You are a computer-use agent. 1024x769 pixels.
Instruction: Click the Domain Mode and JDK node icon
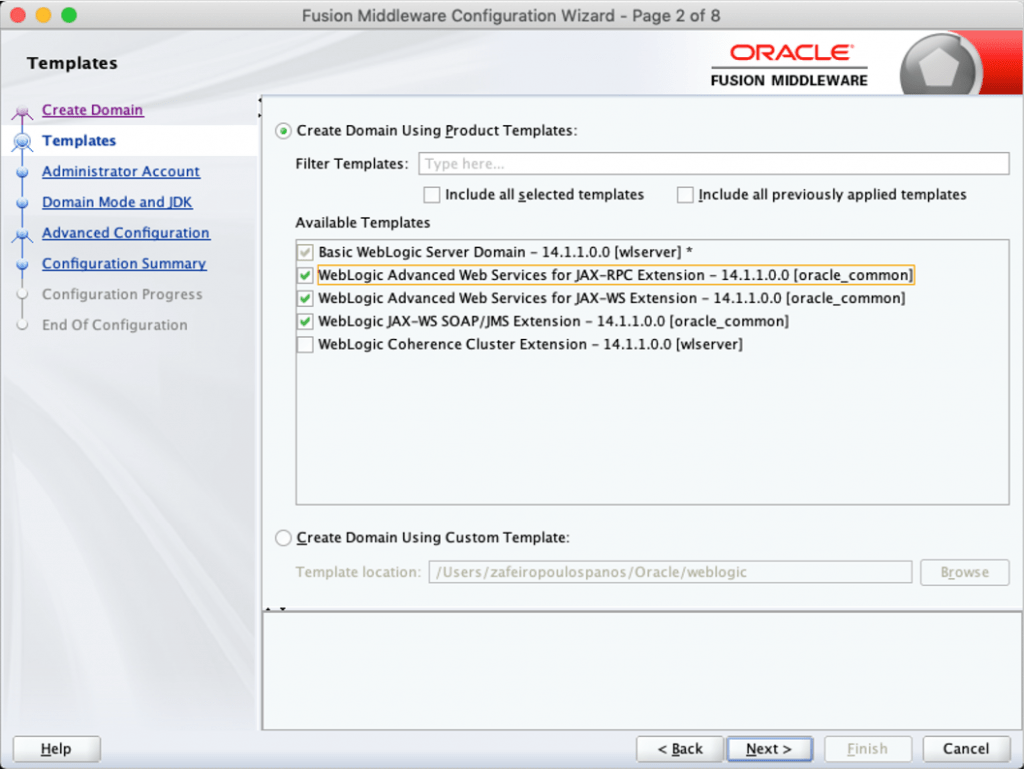pyautogui.click(x=22, y=203)
